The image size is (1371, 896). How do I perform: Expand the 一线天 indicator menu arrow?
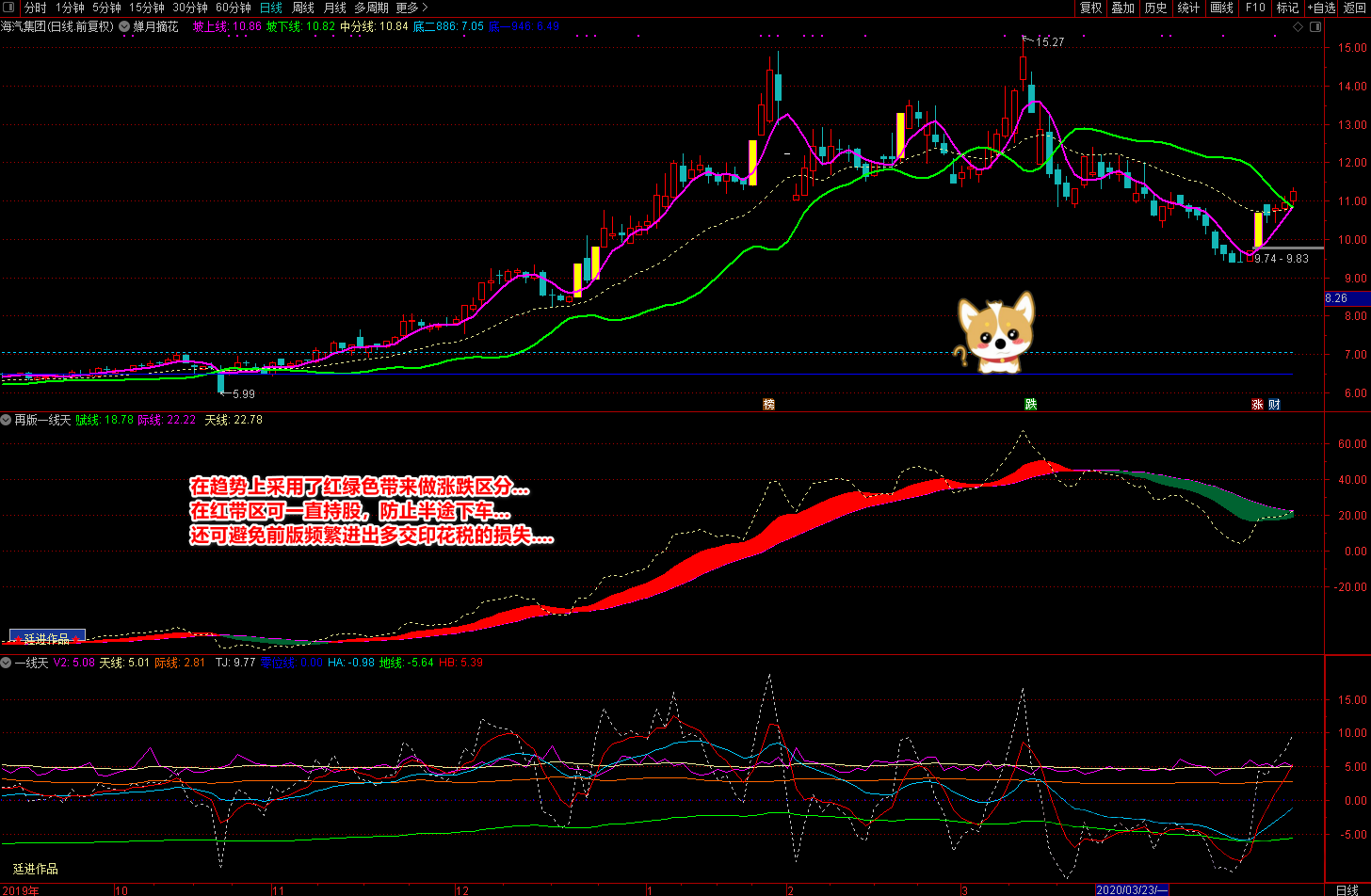point(7,663)
